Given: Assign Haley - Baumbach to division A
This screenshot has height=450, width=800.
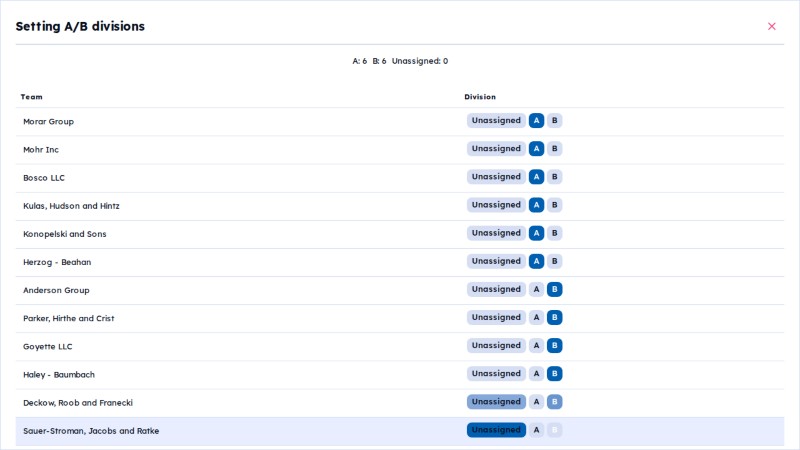Looking at the screenshot, I should click(536, 373).
